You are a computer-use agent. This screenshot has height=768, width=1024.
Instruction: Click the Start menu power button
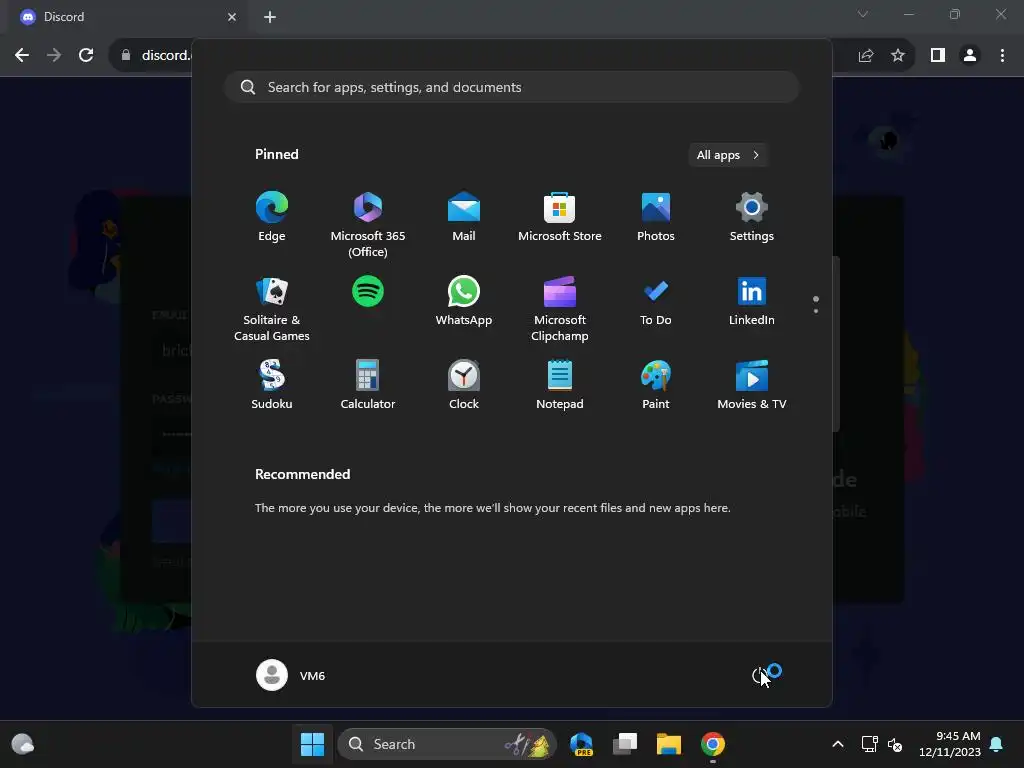[x=760, y=675]
